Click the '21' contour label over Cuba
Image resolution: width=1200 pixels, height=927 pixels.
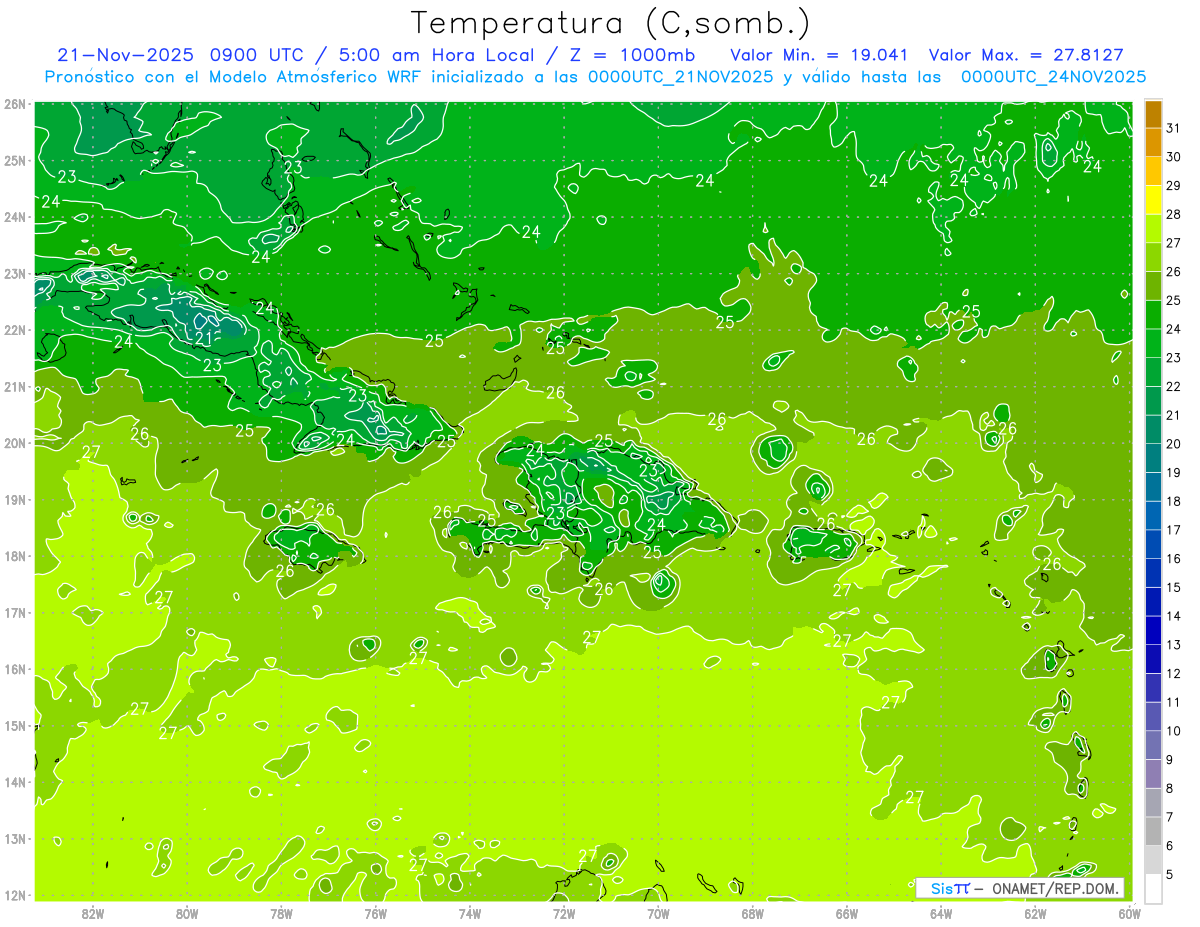click(203, 339)
